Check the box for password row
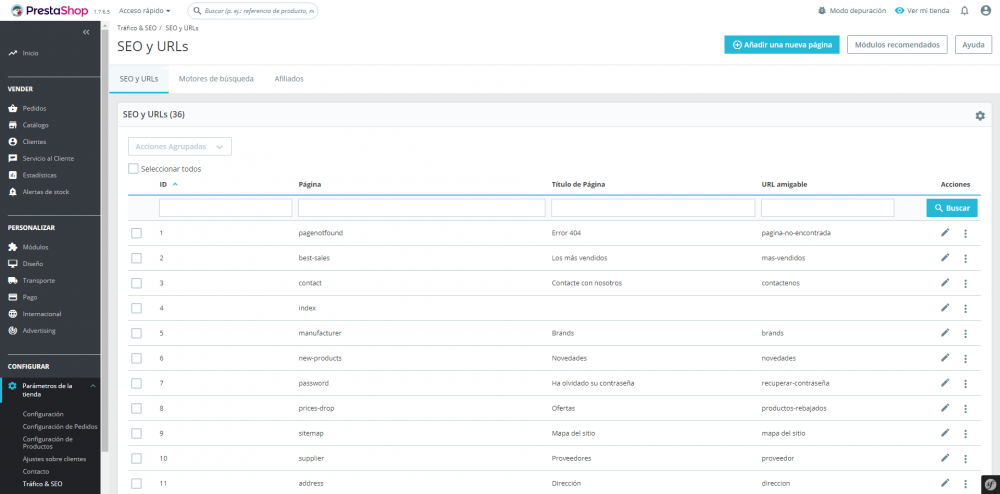The image size is (1000, 494). pos(136,383)
